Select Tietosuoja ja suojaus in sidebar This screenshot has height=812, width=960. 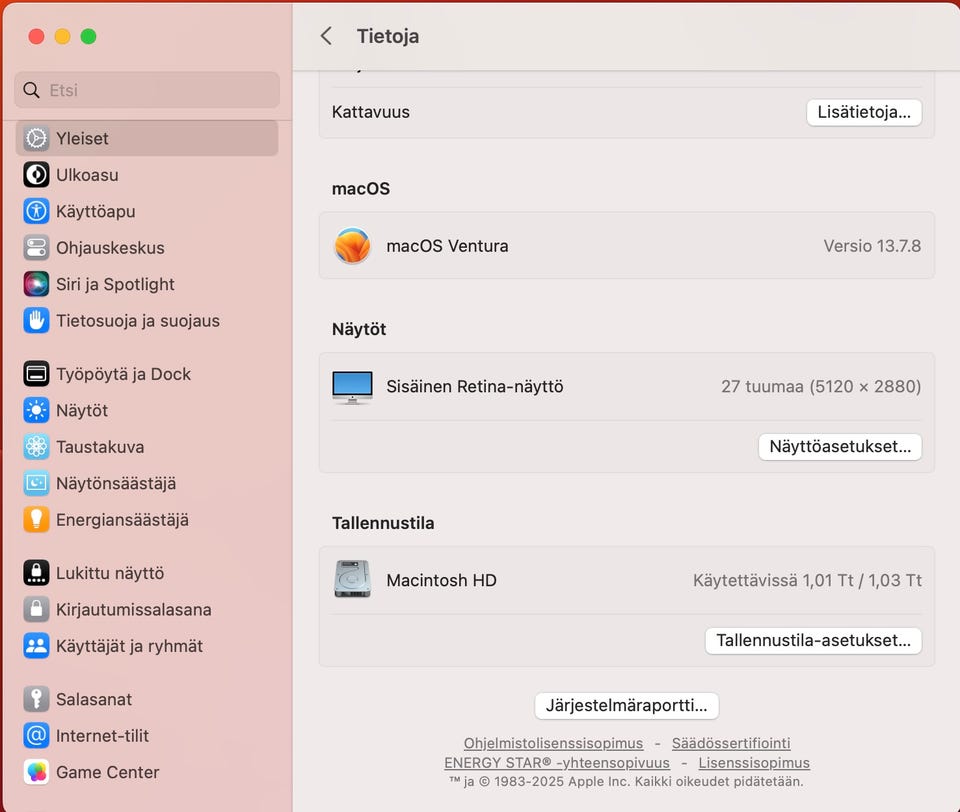[x=147, y=321]
